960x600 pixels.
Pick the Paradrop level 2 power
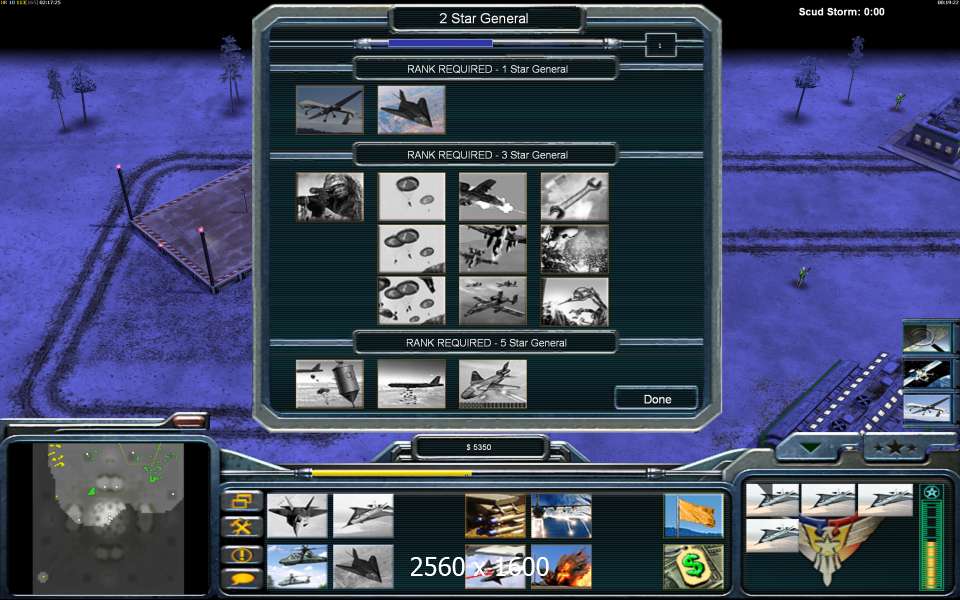(x=411, y=249)
